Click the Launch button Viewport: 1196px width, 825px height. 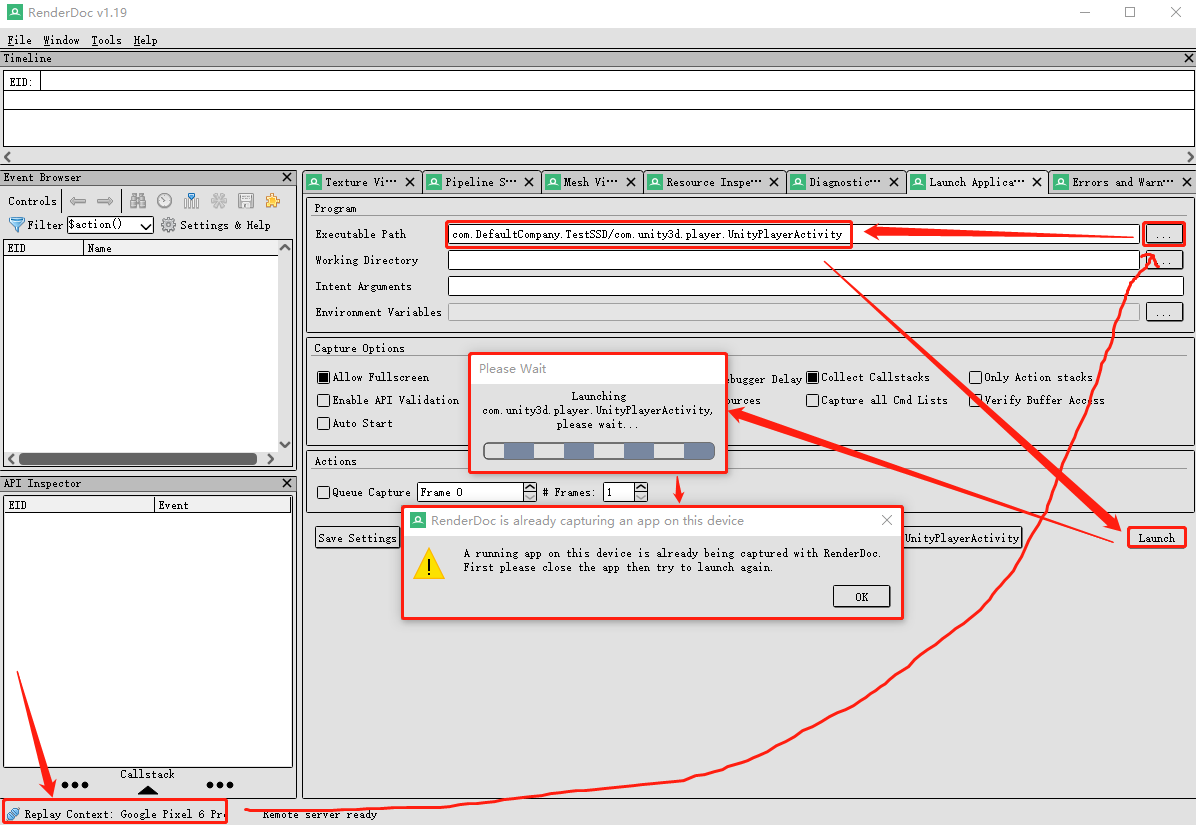click(1156, 537)
